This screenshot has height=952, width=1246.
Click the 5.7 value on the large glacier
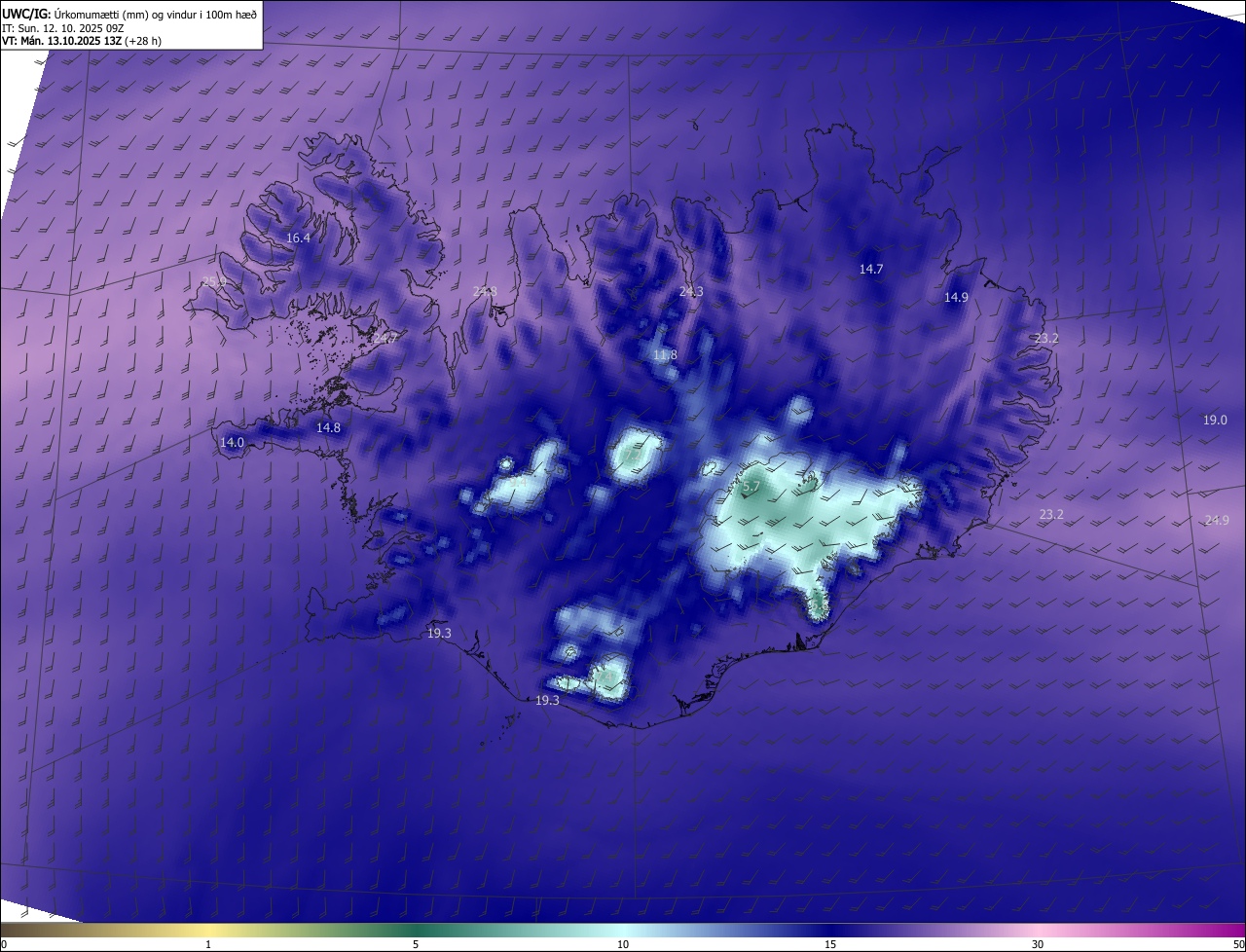[x=751, y=486]
